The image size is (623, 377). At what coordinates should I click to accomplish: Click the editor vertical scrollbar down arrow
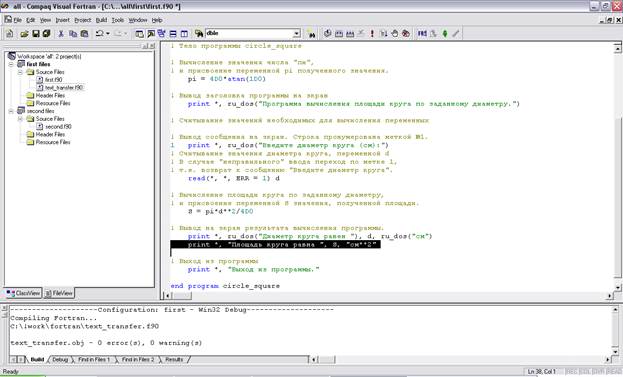point(618,287)
